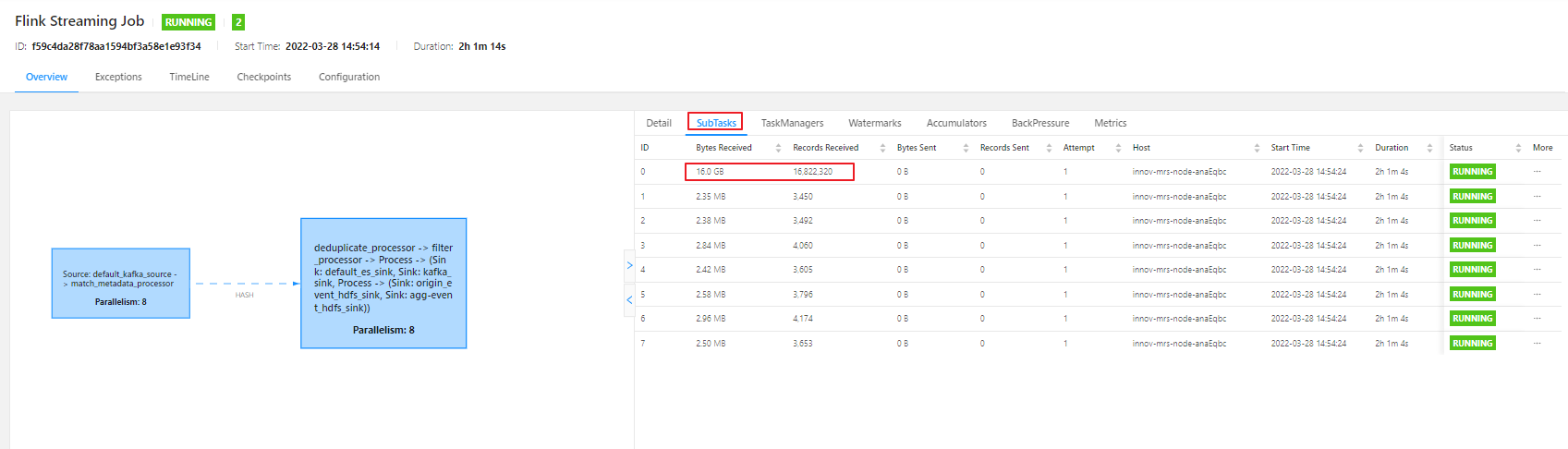The height and width of the screenshot is (449, 1568).
Task: Click the 2.58 MB bytes received cell
Action: (x=711, y=294)
